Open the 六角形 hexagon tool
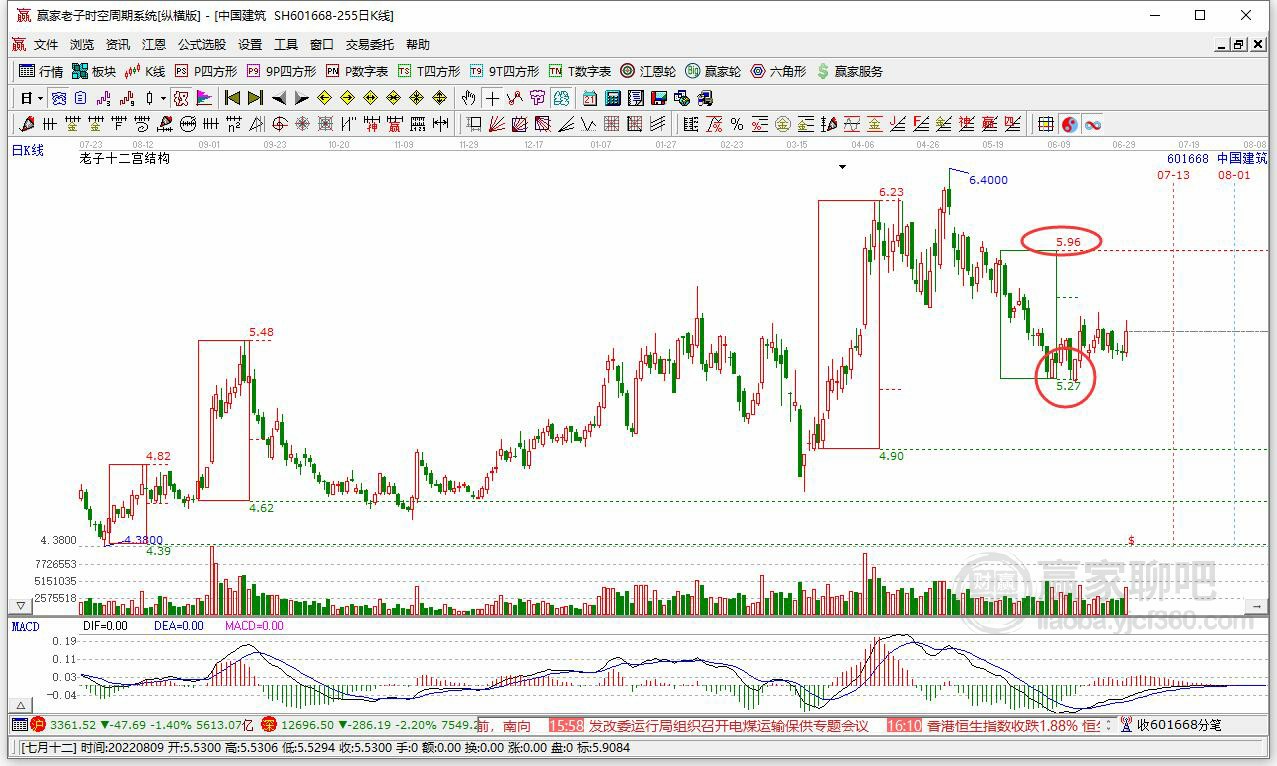The width and height of the screenshot is (1277, 766). (x=777, y=71)
